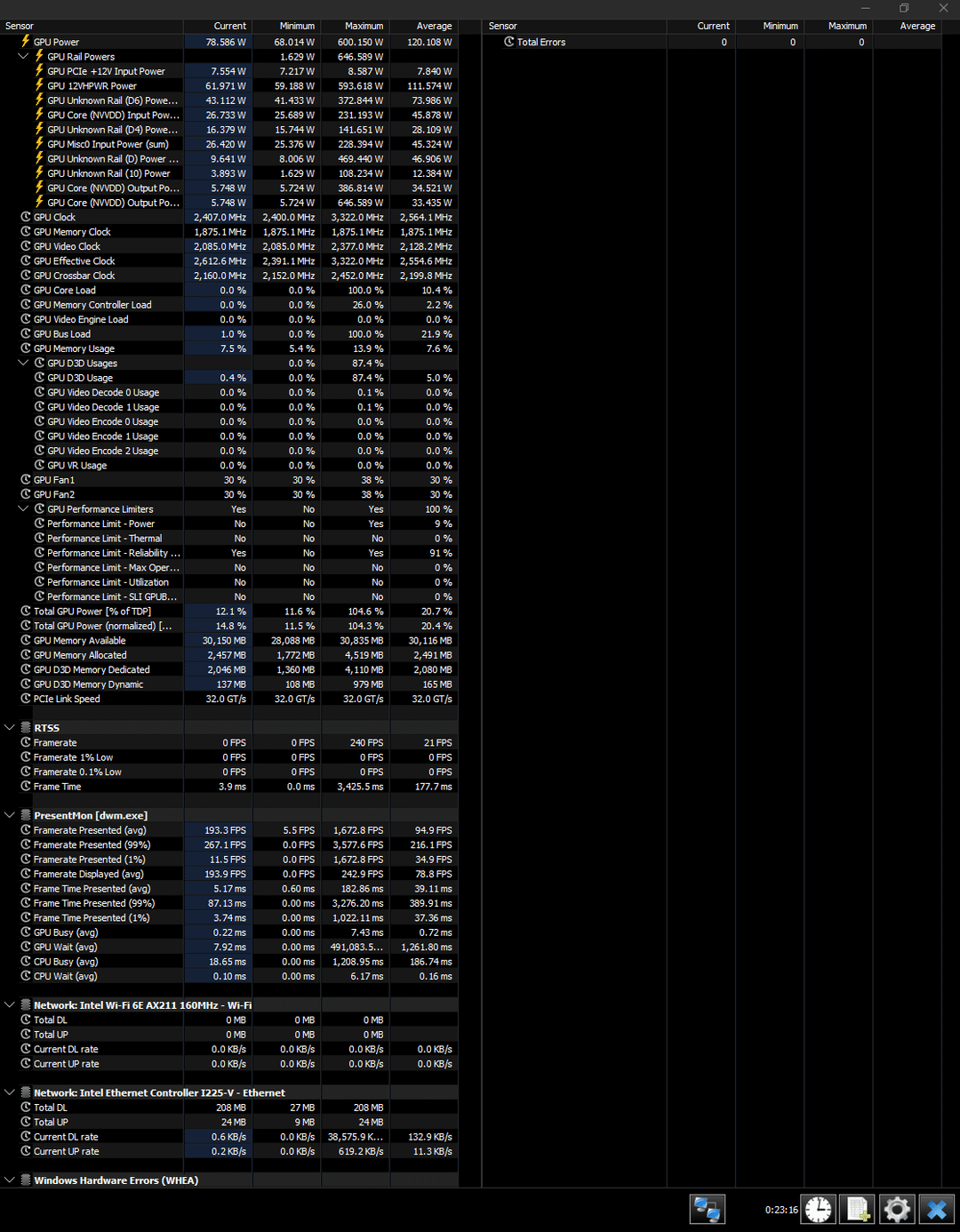Click the RTSS sensor group icon

coord(26,728)
